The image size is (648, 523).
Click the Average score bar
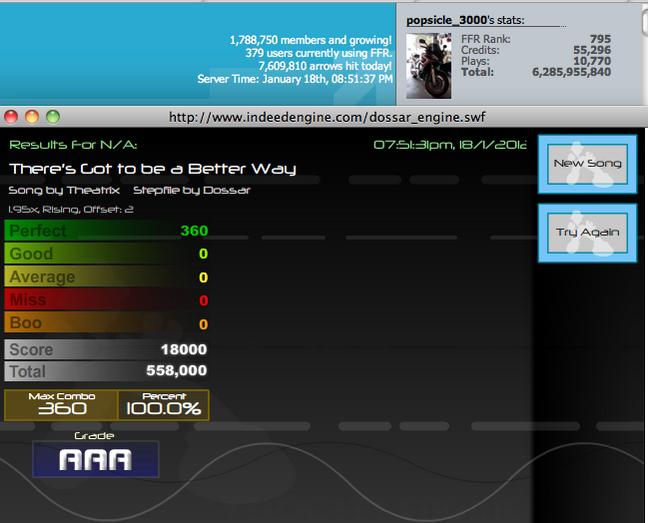(107, 277)
